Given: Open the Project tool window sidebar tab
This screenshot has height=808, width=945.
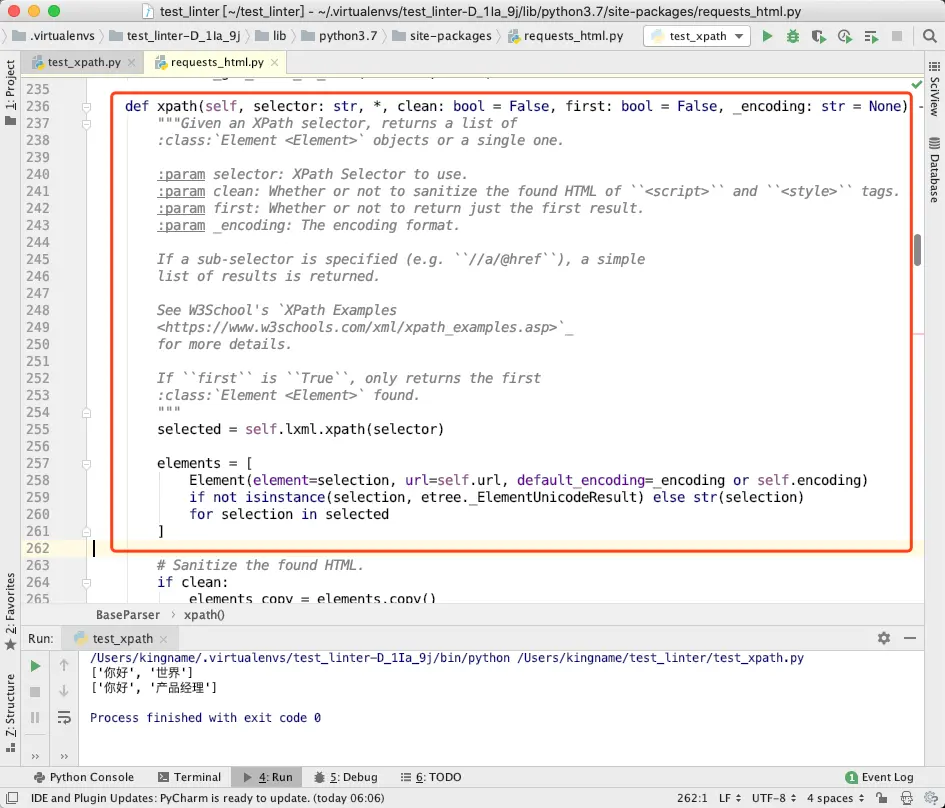Looking at the screenshot, I should coord(10,92).
